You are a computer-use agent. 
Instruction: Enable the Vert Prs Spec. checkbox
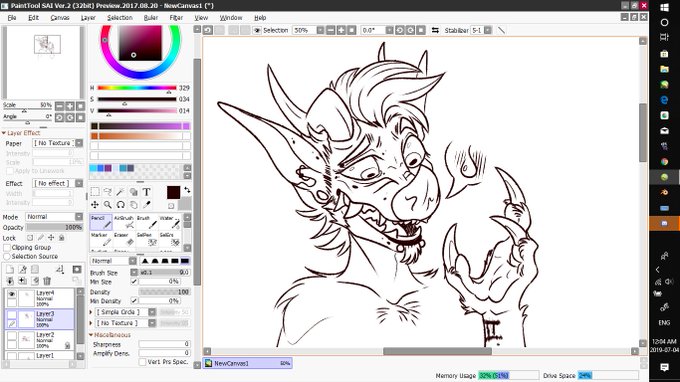point(142,362)
